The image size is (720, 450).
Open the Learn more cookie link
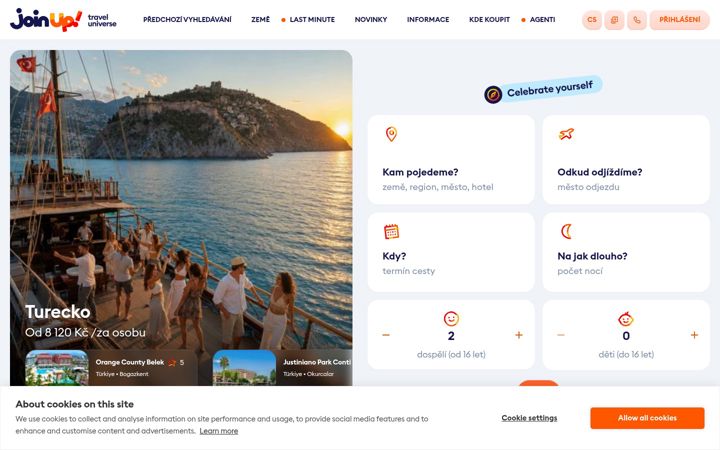pyautogui.click(x=219, y=431)
